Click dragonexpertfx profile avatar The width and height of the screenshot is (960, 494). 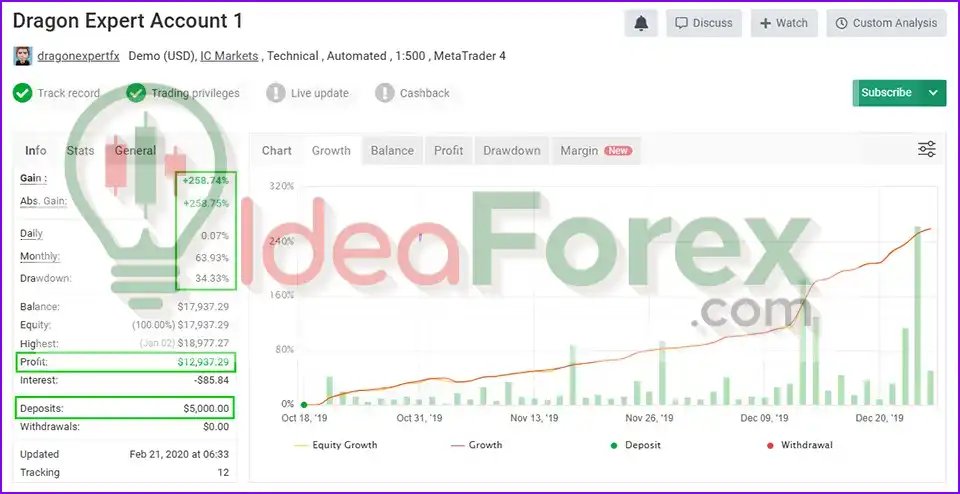click(23, 56)
